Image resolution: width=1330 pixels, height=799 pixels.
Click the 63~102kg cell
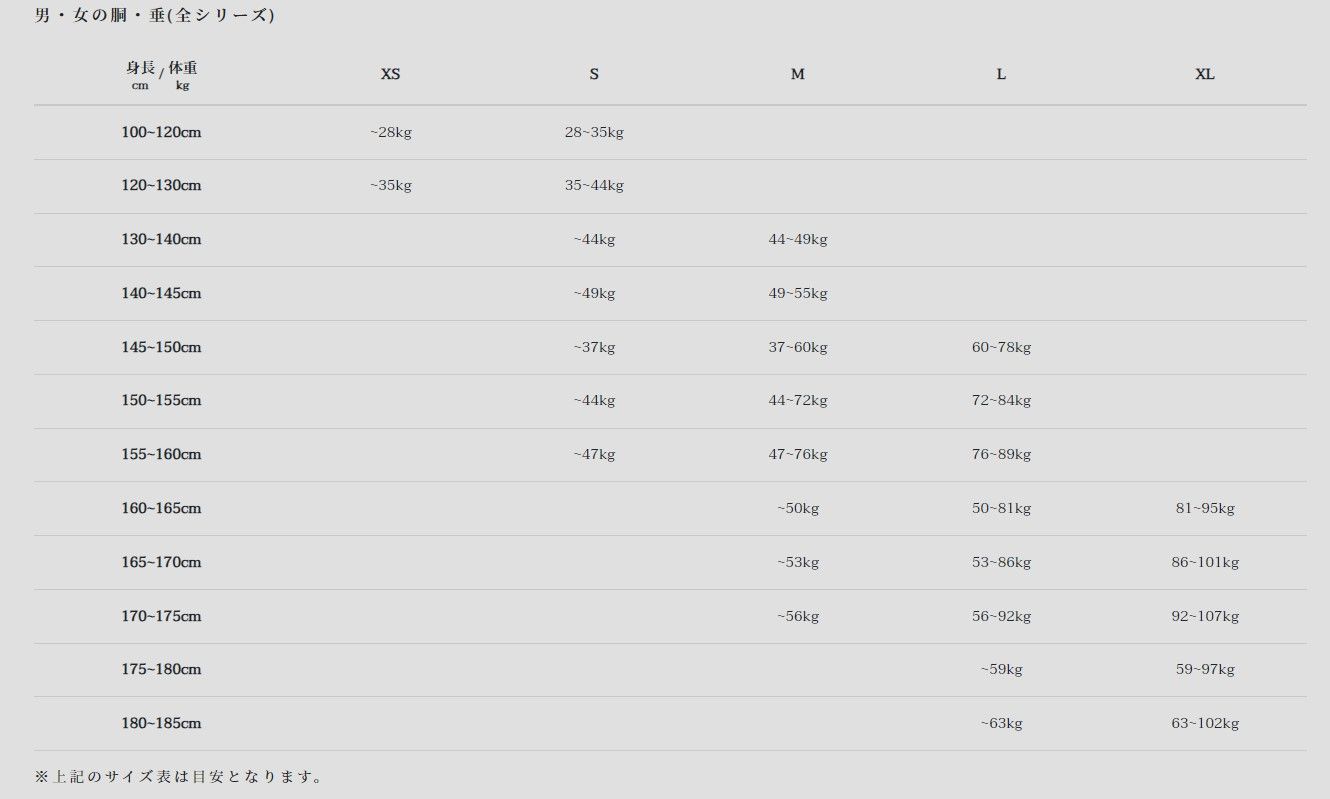pyautogui.click(x=1205, y=723)
